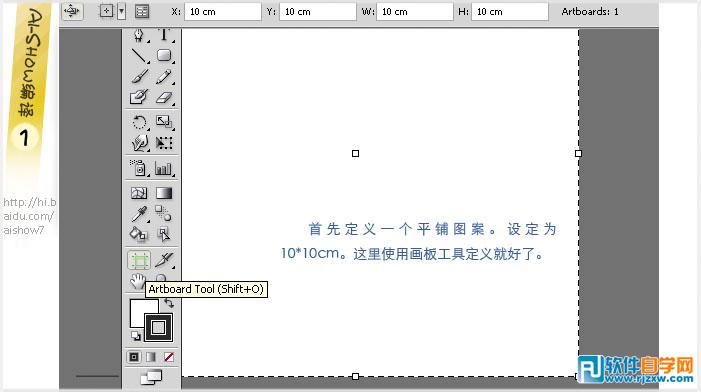Viewport: 701px width, 392px height.
Task: Select the Eraser tool
Action: coord(164,97)
